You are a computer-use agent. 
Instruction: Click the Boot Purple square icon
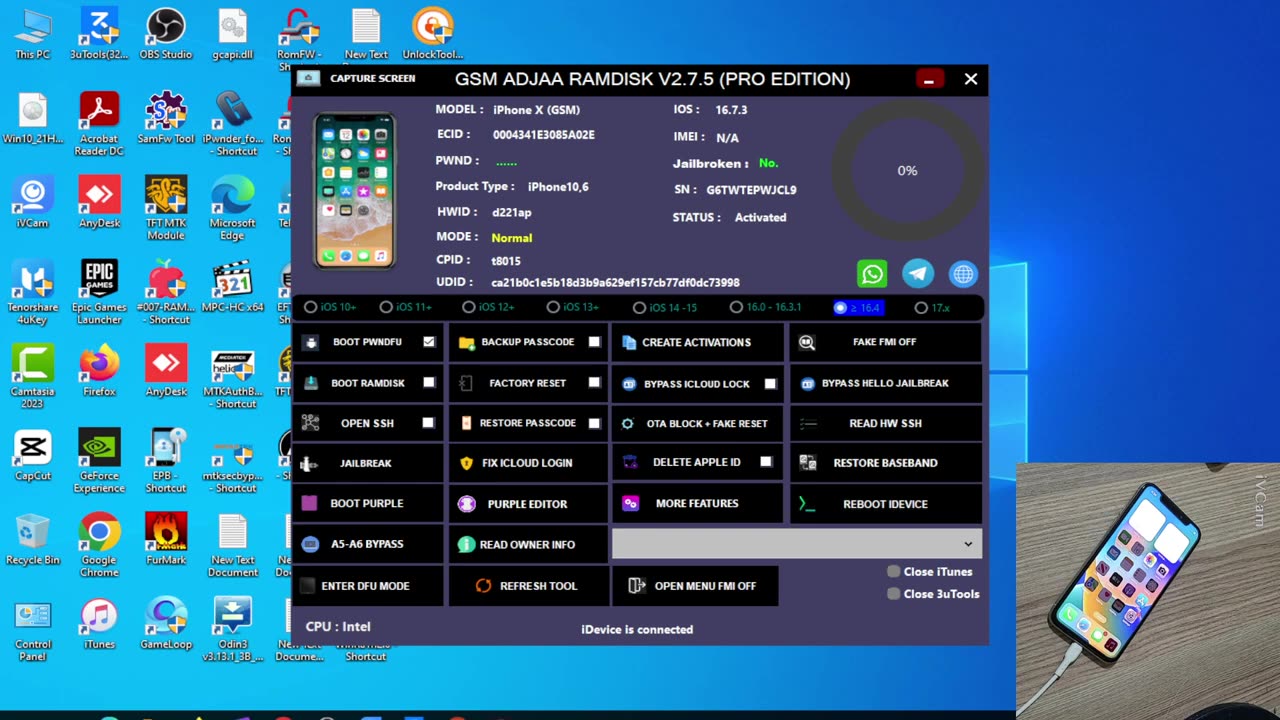[x=310, y=503]
